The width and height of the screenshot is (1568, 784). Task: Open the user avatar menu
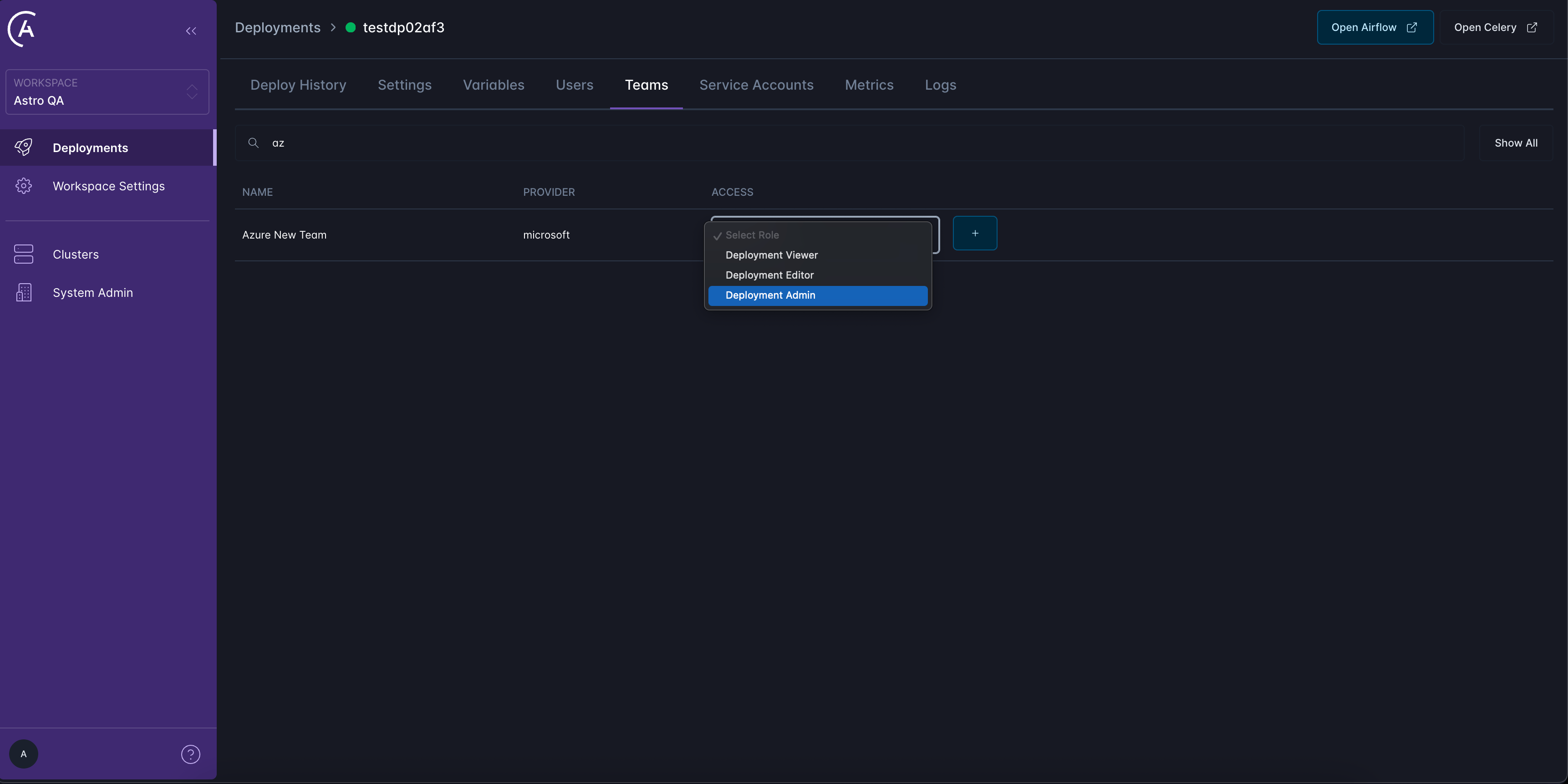(24, 754)
